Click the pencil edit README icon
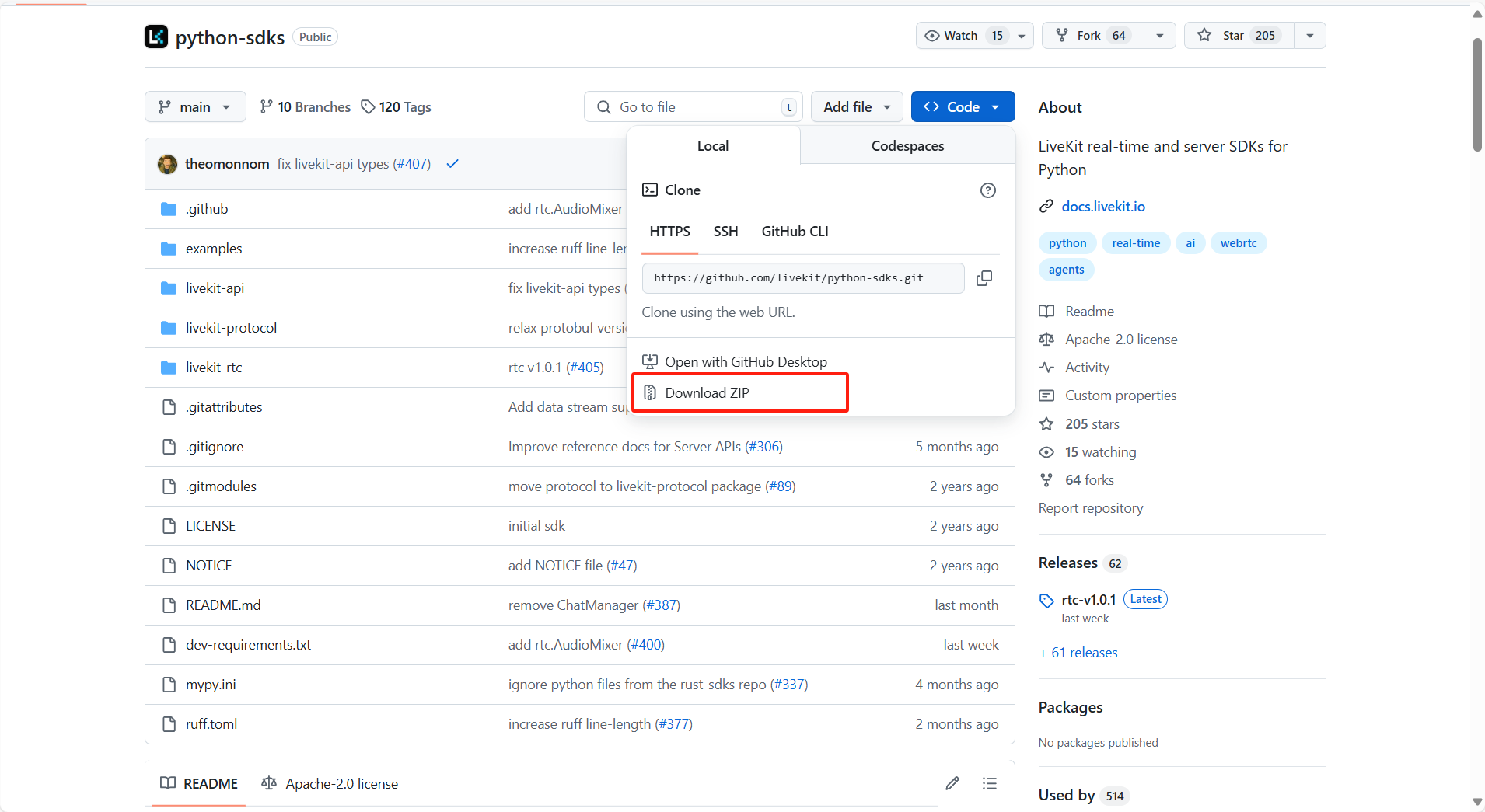Image resolution: width=1485 pixels, height=812 pixels. pyautogui.click(x=952, y=783)
